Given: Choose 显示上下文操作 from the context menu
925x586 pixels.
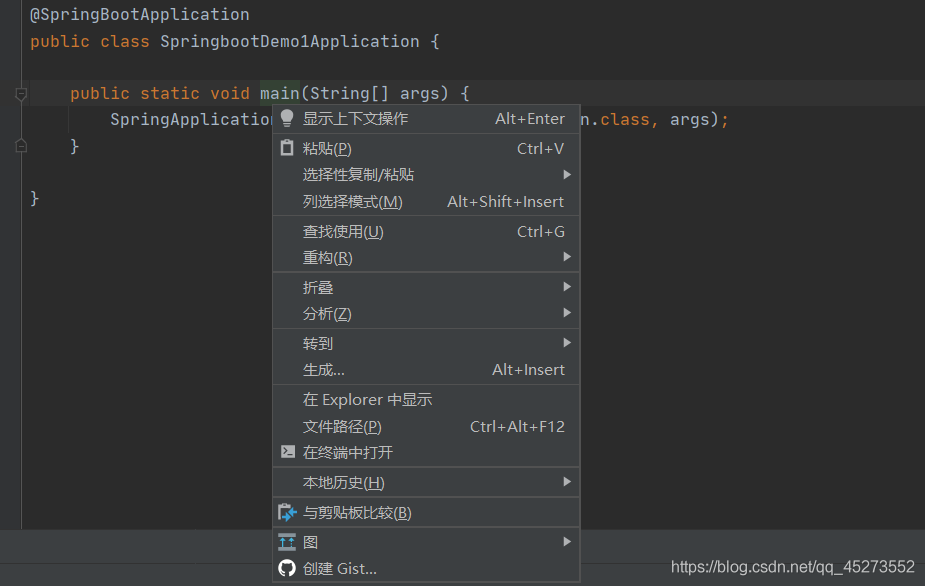Looking at the screenshot, I should (x=426, y=119).
